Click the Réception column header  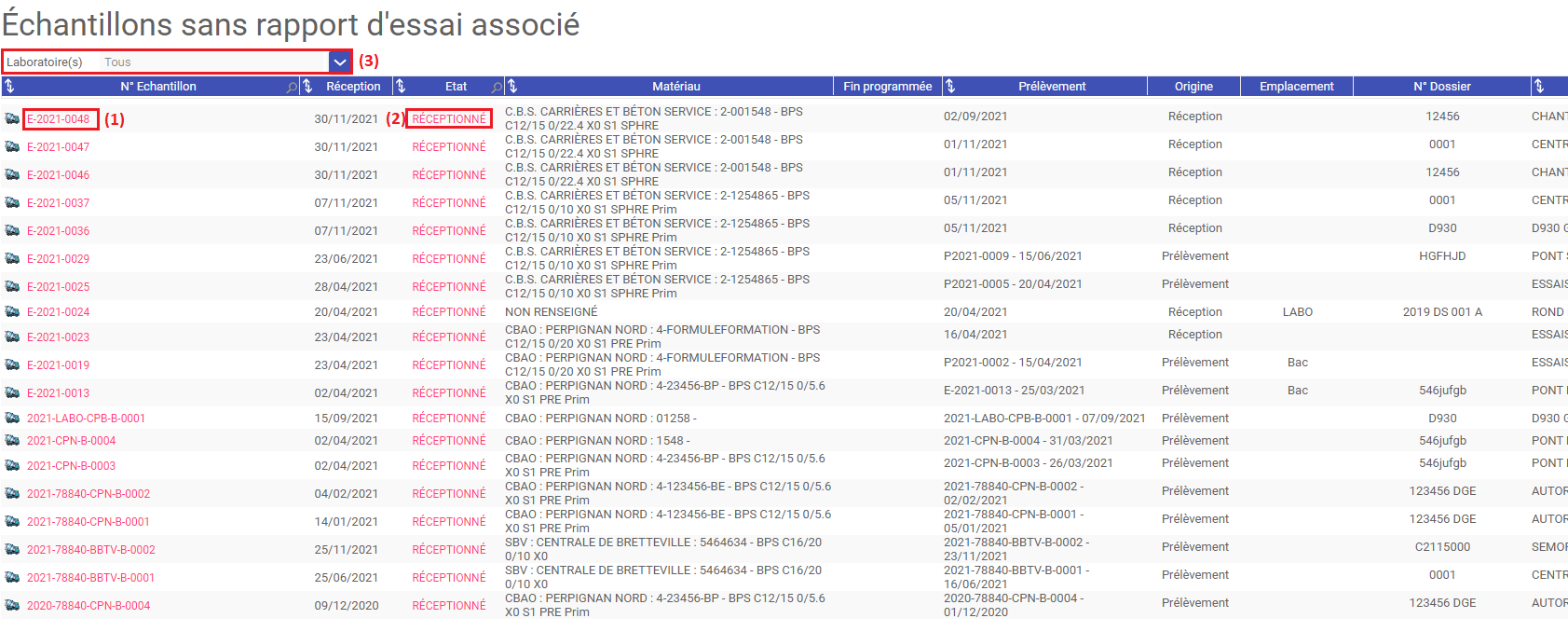pyautogui.click(x=353, y=87)
